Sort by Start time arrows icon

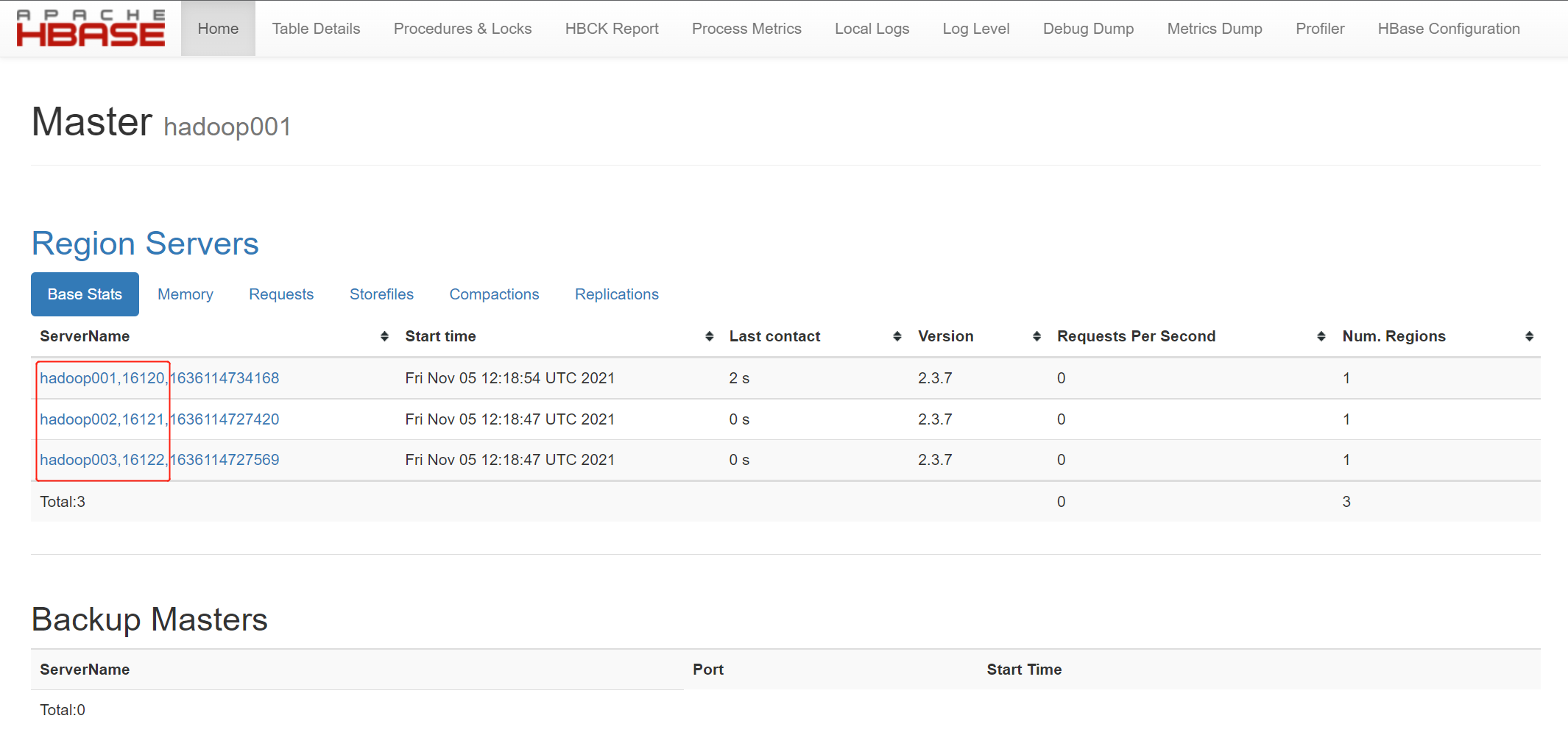(x=710, y=336)
